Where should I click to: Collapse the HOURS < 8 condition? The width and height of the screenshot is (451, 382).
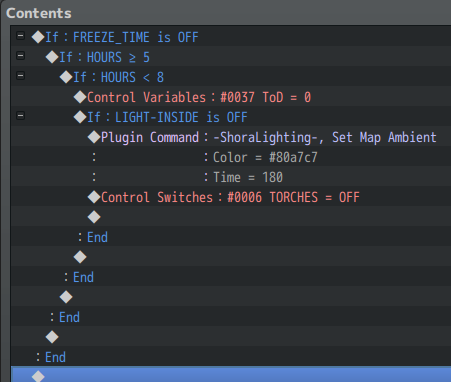[x=20, y=76]
